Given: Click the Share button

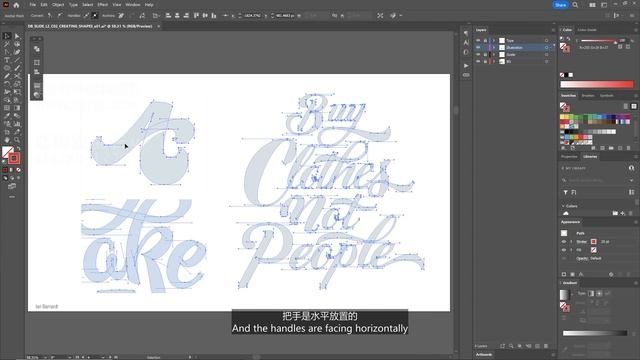Looking at the screenshot, I should point(560,5).
